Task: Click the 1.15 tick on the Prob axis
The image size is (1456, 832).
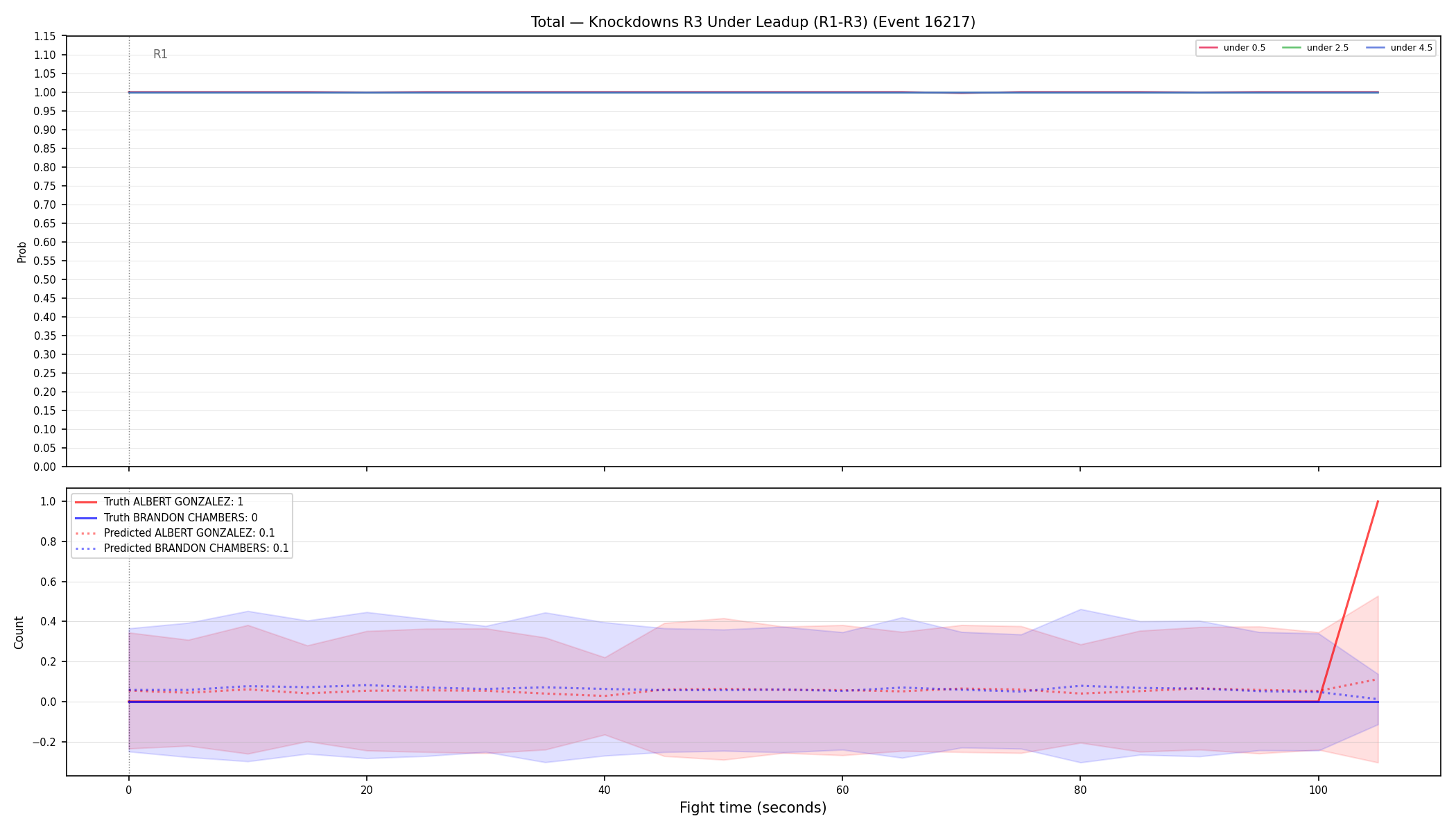Action: (45, 36)
